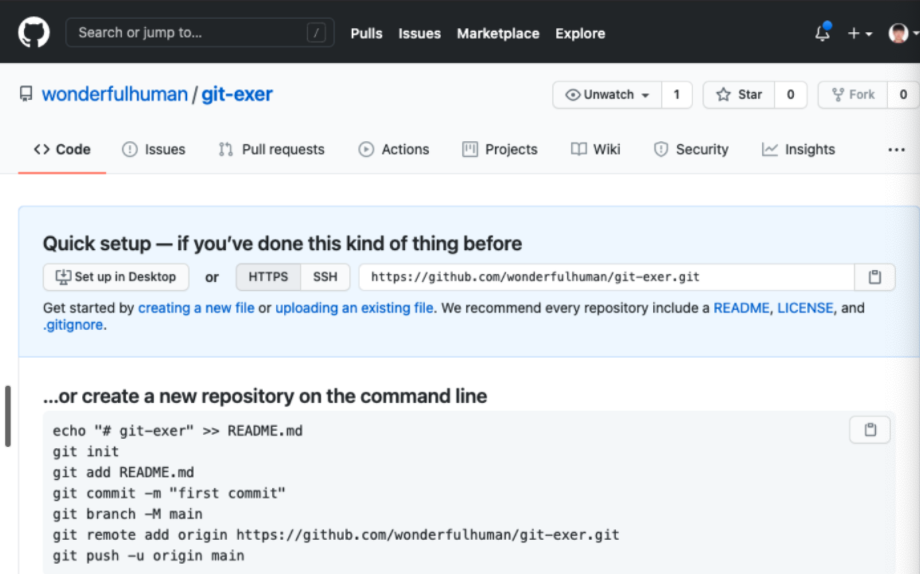Switch to the Security tab
920x574 pixels.
691,150
